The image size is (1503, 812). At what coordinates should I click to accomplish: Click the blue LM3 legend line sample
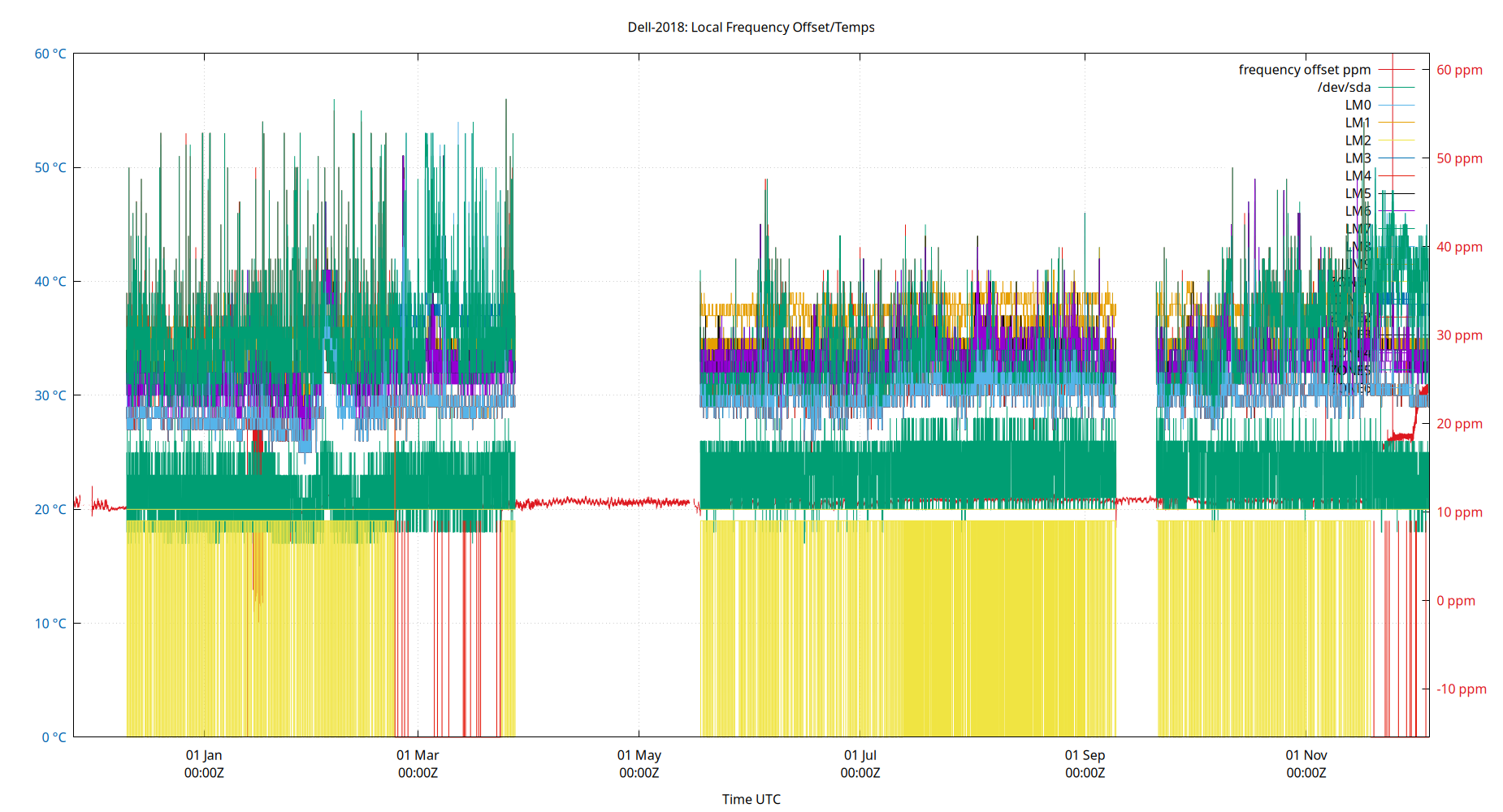coord(1397,157)
